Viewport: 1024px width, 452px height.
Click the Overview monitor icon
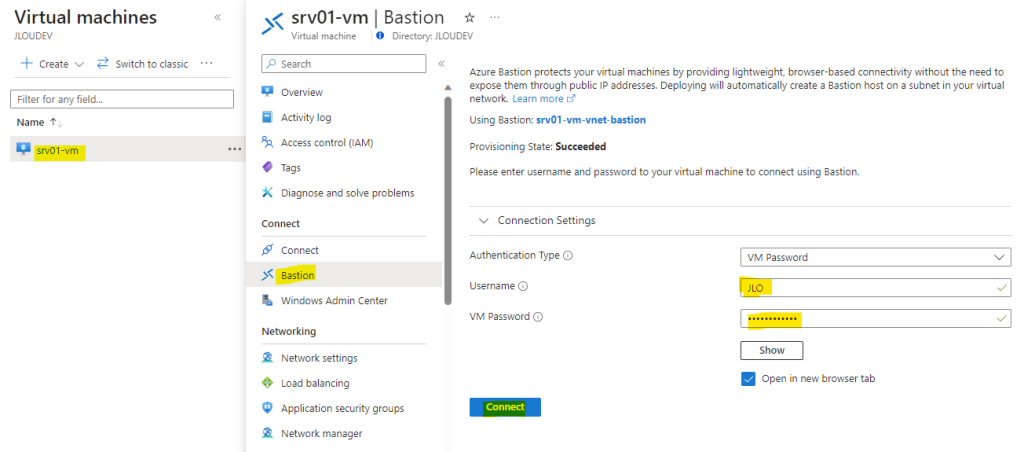[x=267, y=91]
